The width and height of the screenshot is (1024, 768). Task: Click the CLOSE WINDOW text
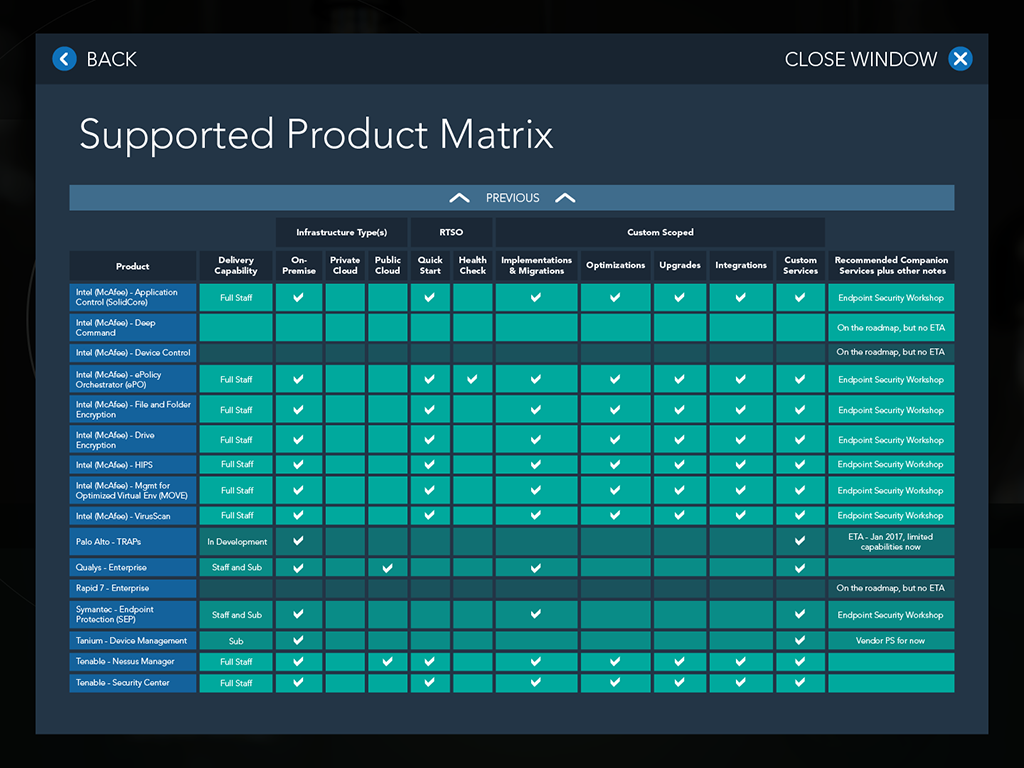pyautogui.click(x=861, y=59)
